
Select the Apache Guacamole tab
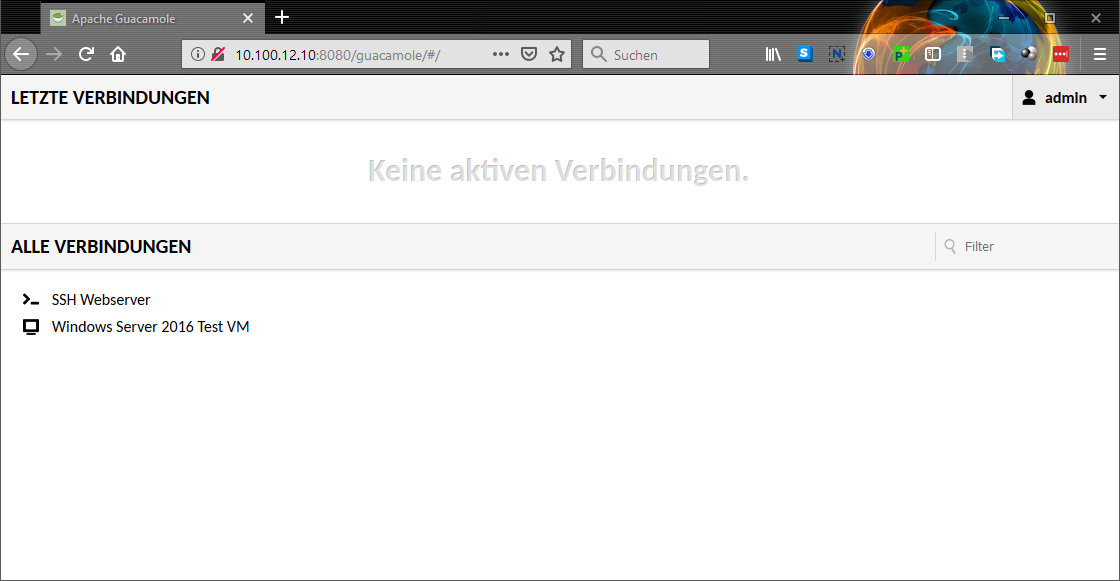140,18
